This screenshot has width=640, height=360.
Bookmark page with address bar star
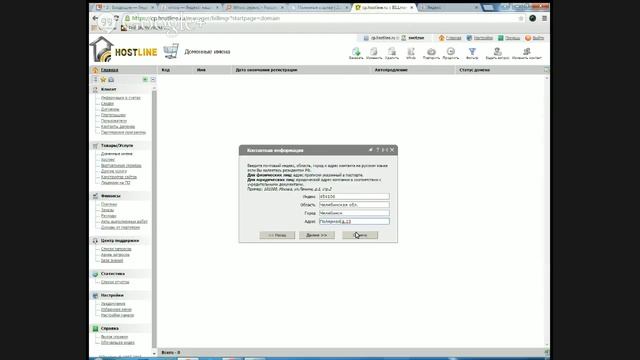pyautogui.click(x=520, y=18)
